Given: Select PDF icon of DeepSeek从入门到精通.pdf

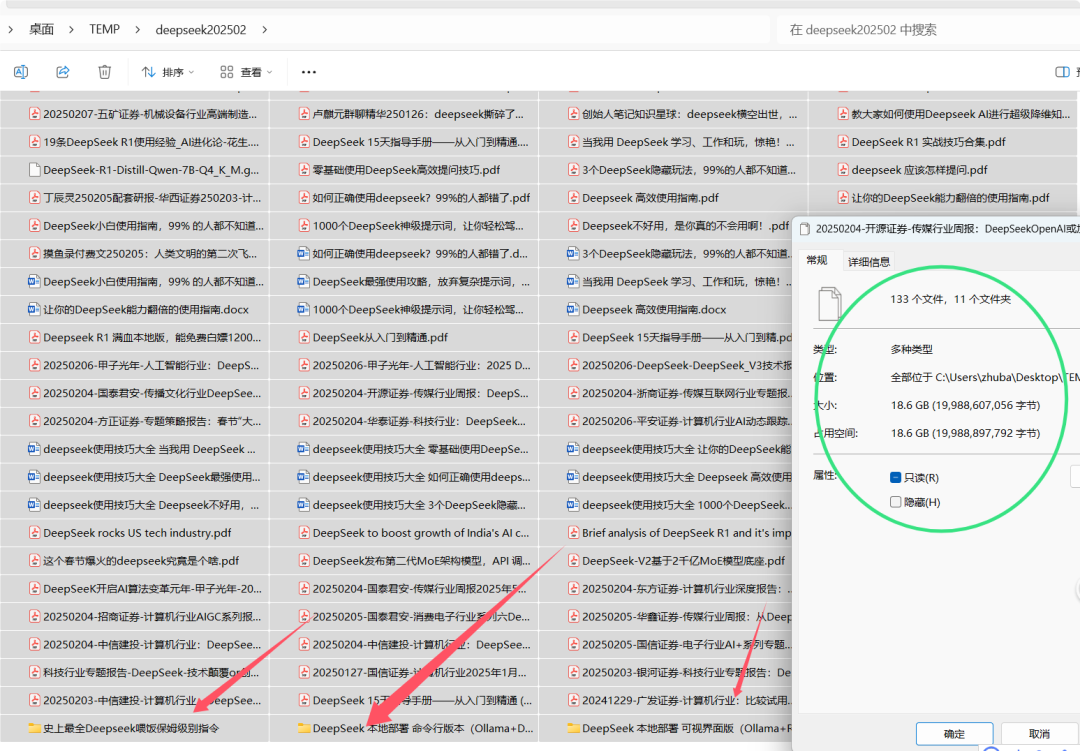Looking at the screenshot, I should click(304, 337).
